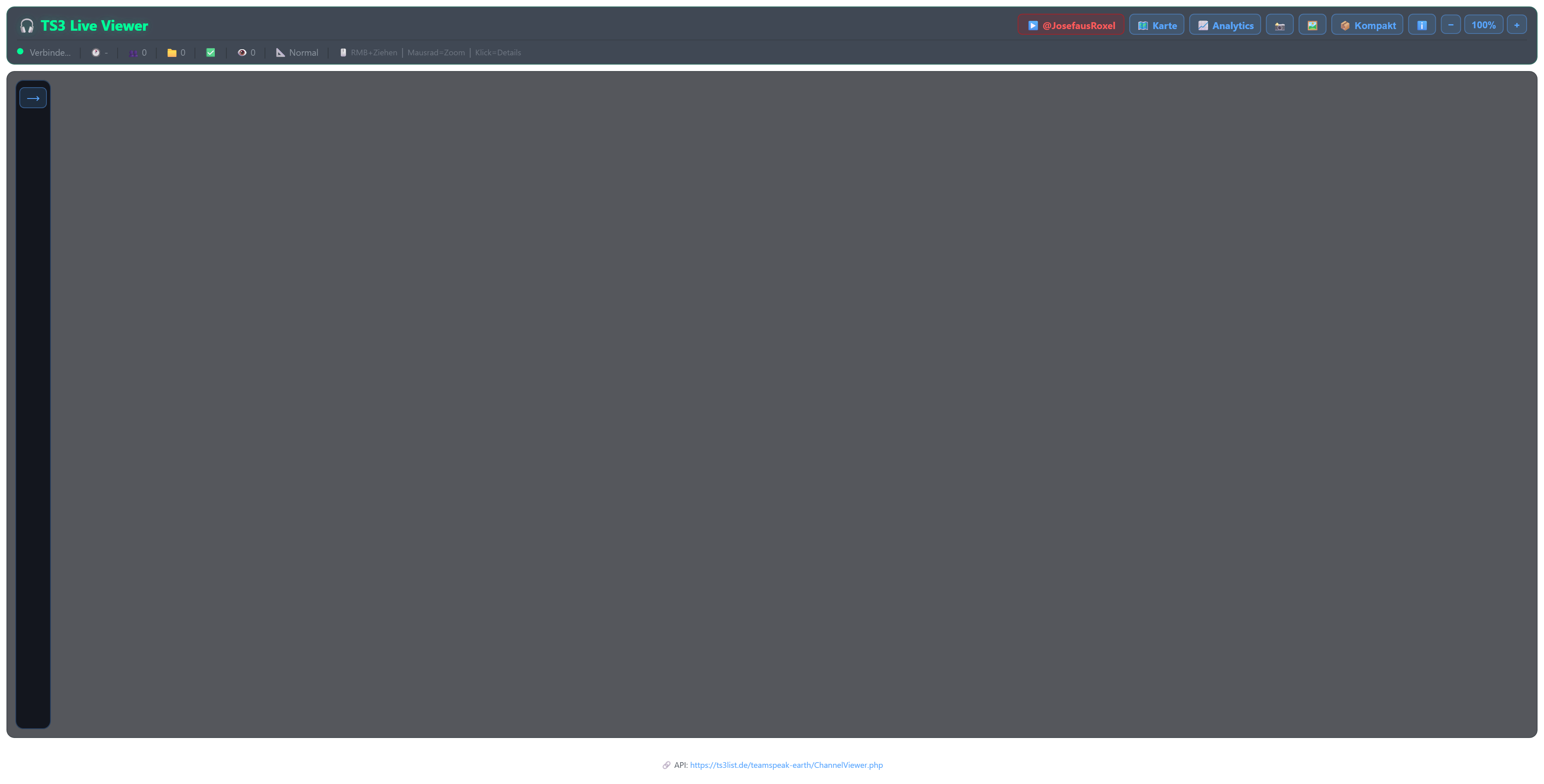
Task: Click the Mausrad=Zoom hint text
Action: 436,53
